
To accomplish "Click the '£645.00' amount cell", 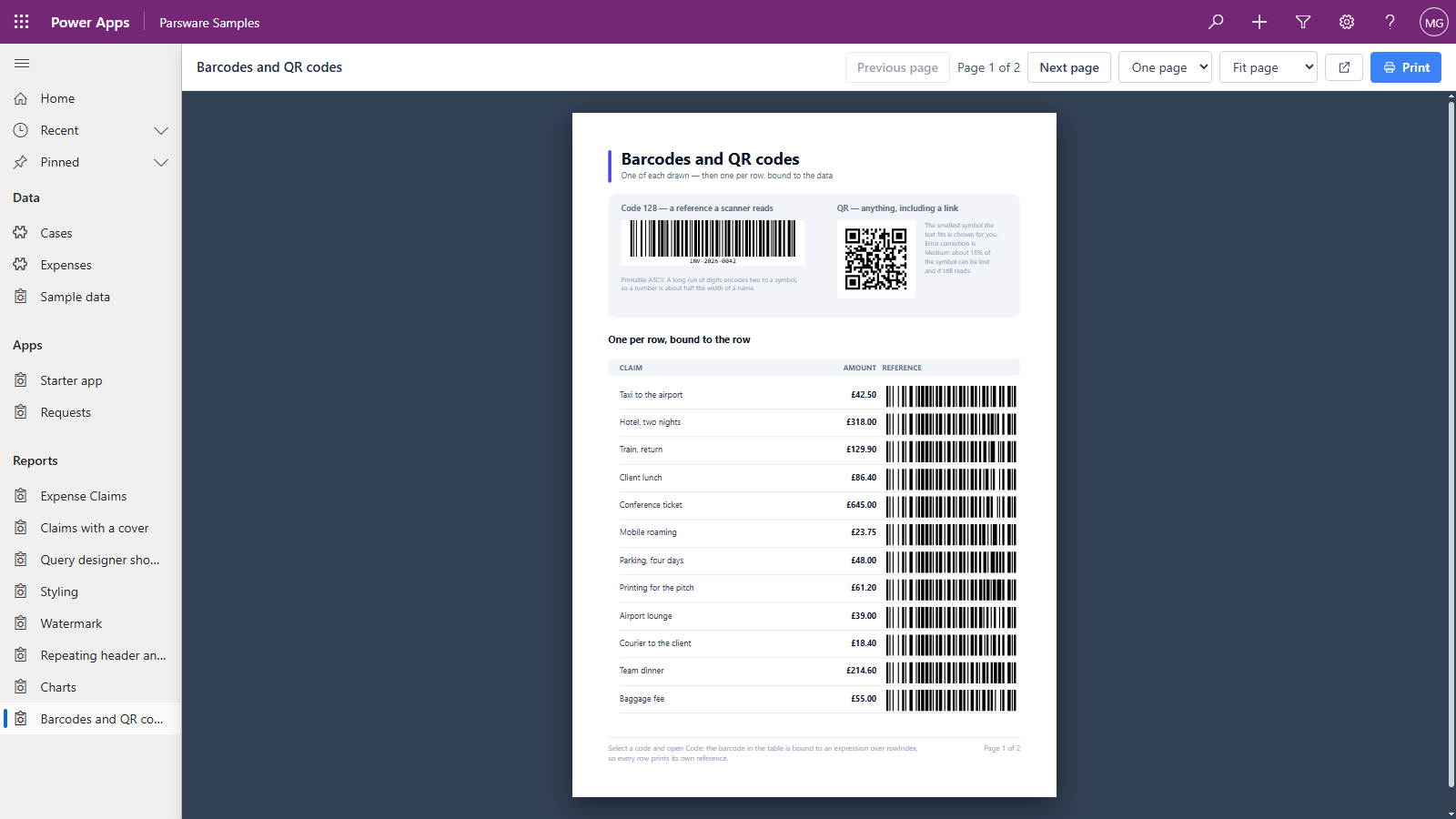I will [861, 505].
